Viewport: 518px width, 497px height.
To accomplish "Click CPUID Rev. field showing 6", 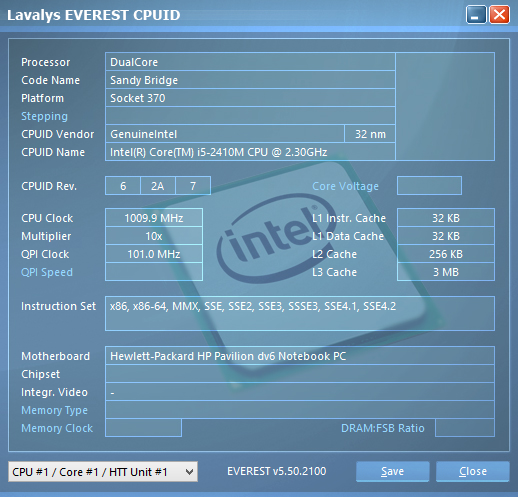I will pos(123,186).
